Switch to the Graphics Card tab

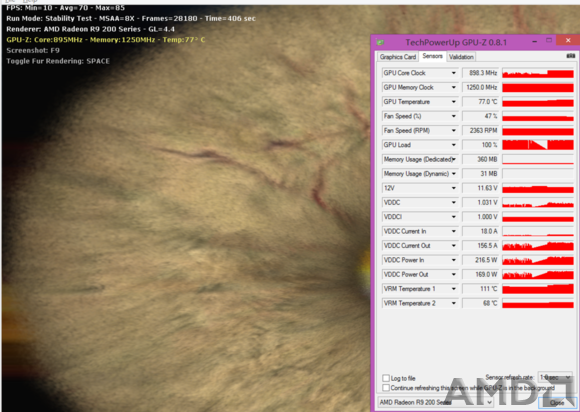[x=398, y=57]
